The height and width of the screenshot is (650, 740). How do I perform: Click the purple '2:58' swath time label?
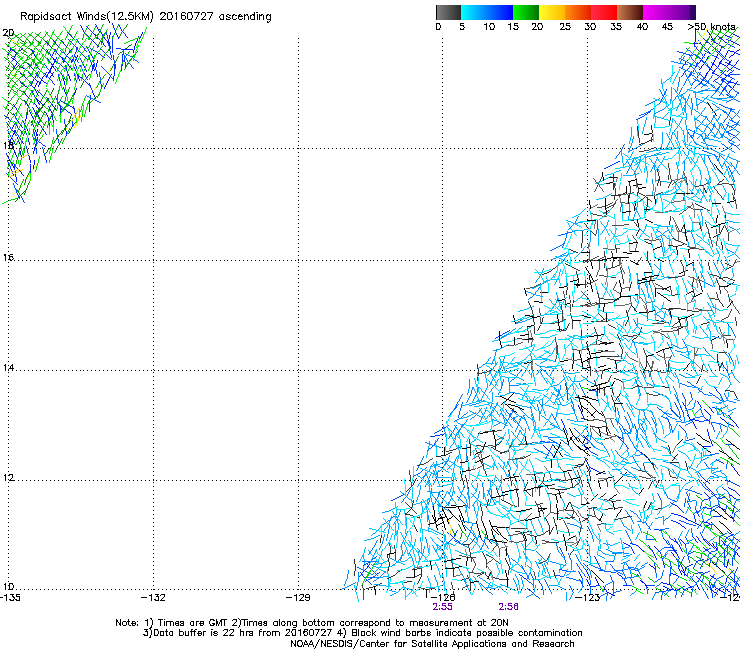pos(508,607)
